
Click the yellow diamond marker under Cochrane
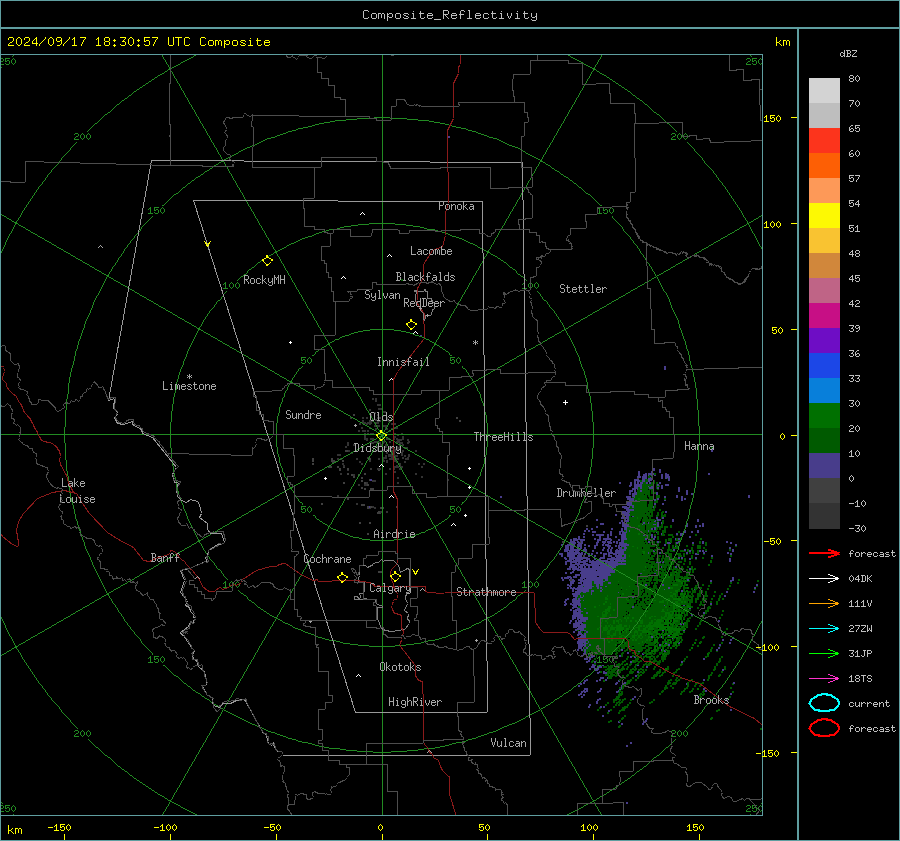click(x=343, y=577)
